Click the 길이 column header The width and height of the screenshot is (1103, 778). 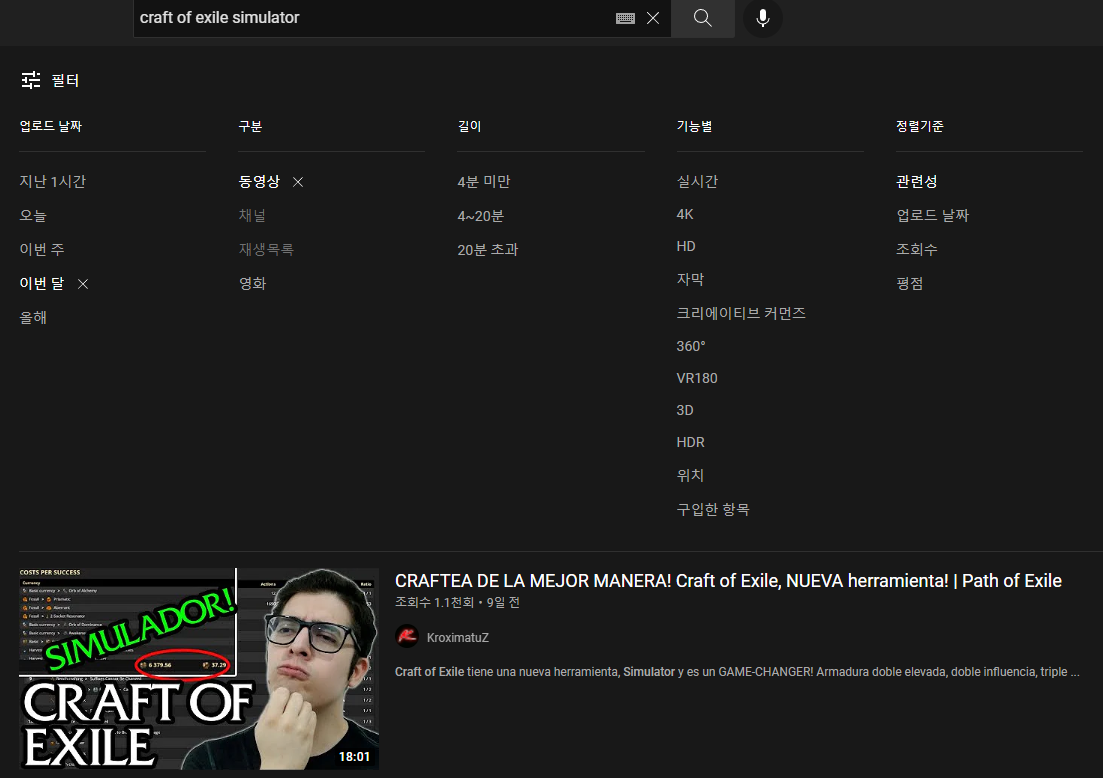point(469,126)
